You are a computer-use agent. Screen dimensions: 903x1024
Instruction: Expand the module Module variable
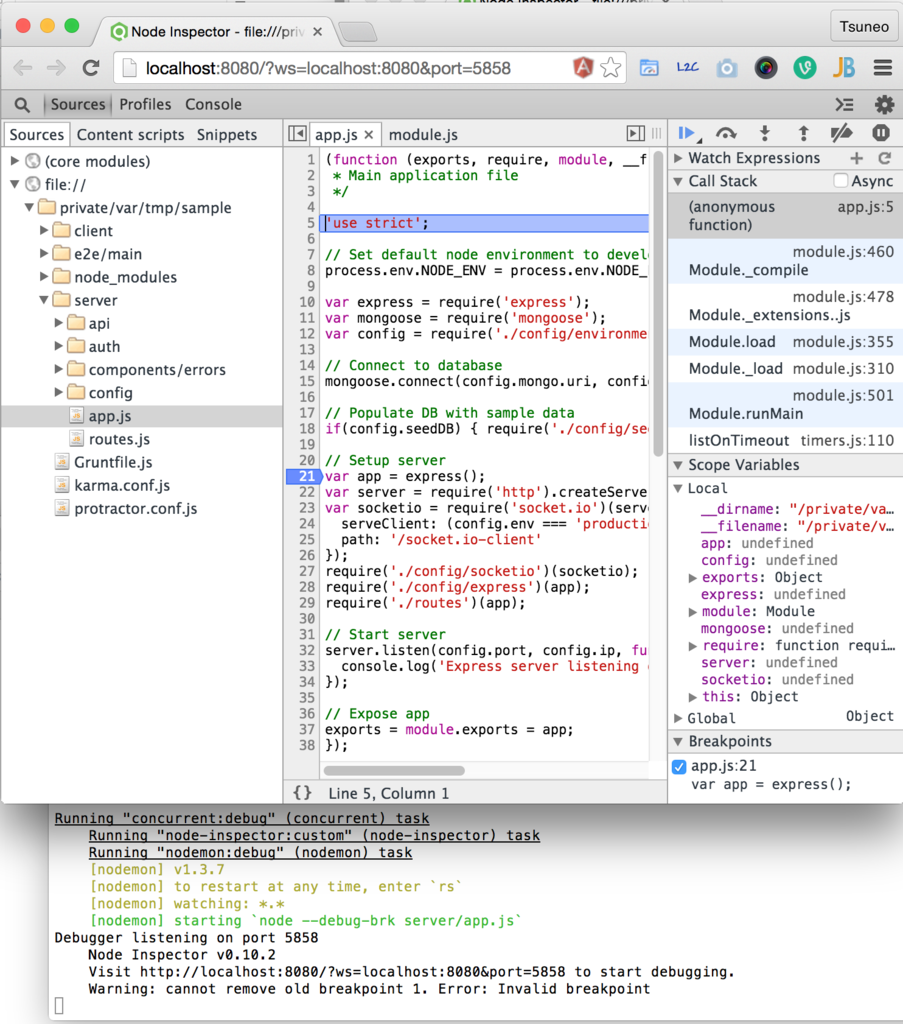pyautogui.click(x=693, y=611)
